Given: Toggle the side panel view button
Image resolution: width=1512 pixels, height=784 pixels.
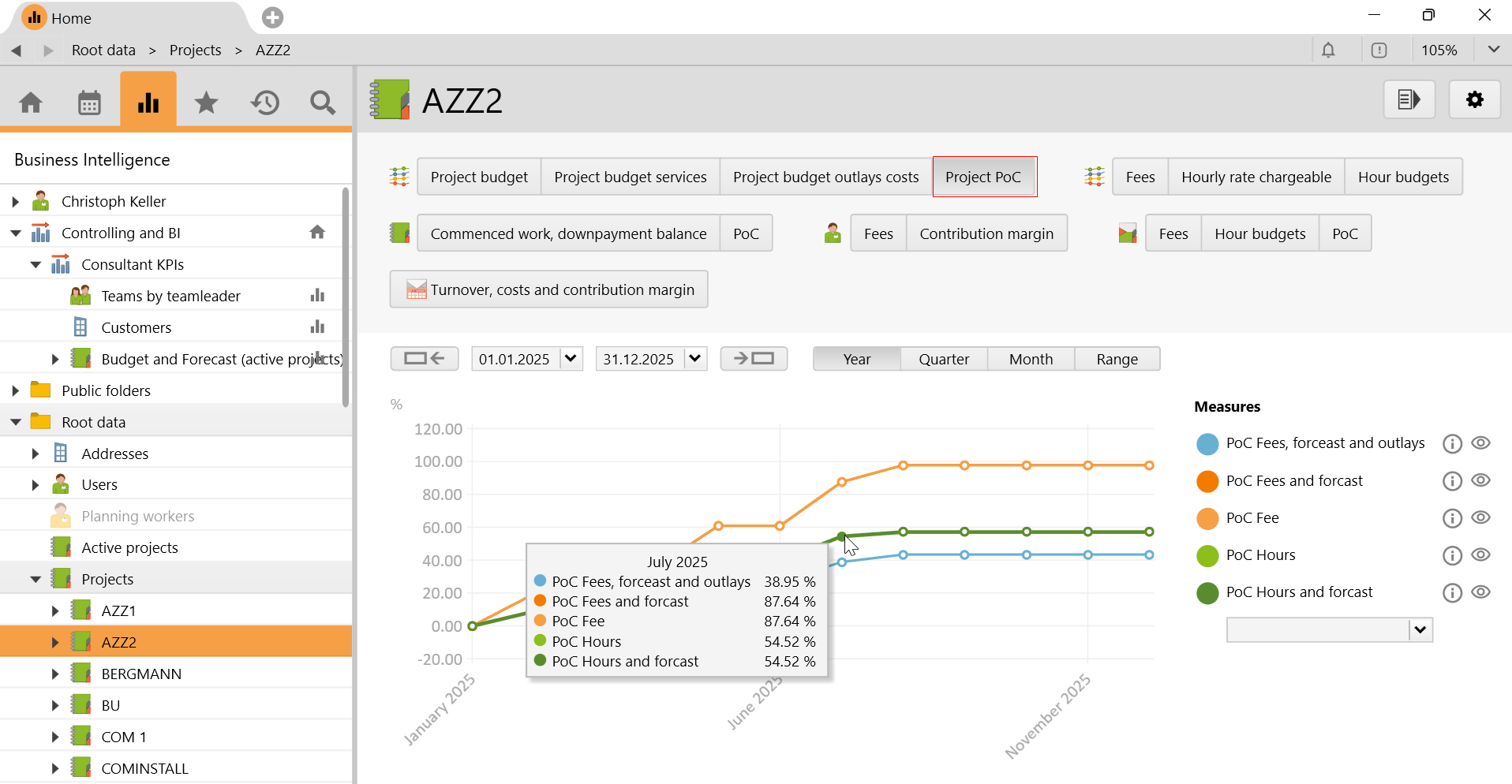Looking at the screenshot, I should [x=1409, y=100].
